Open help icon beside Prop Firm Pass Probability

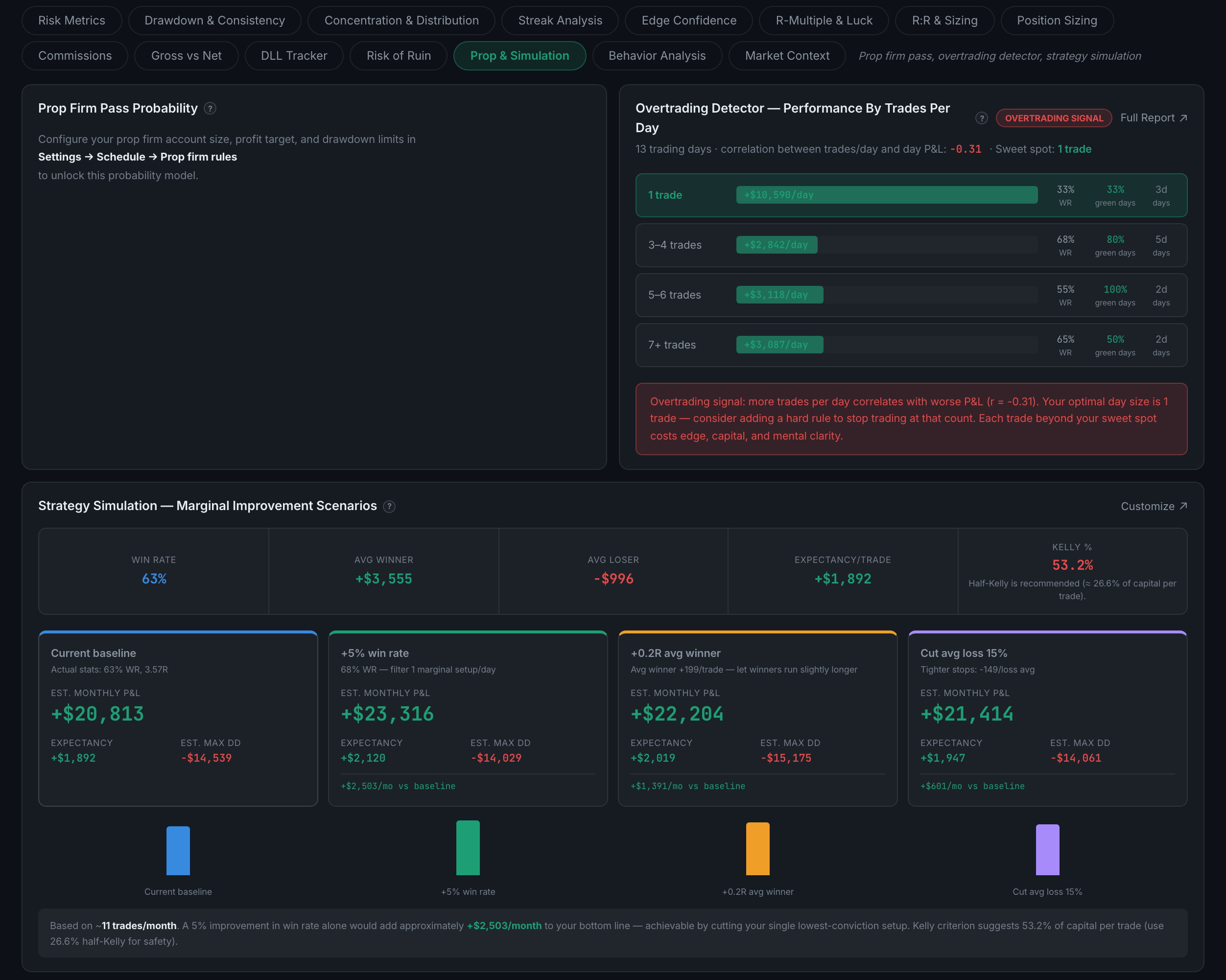coord(210,109)
